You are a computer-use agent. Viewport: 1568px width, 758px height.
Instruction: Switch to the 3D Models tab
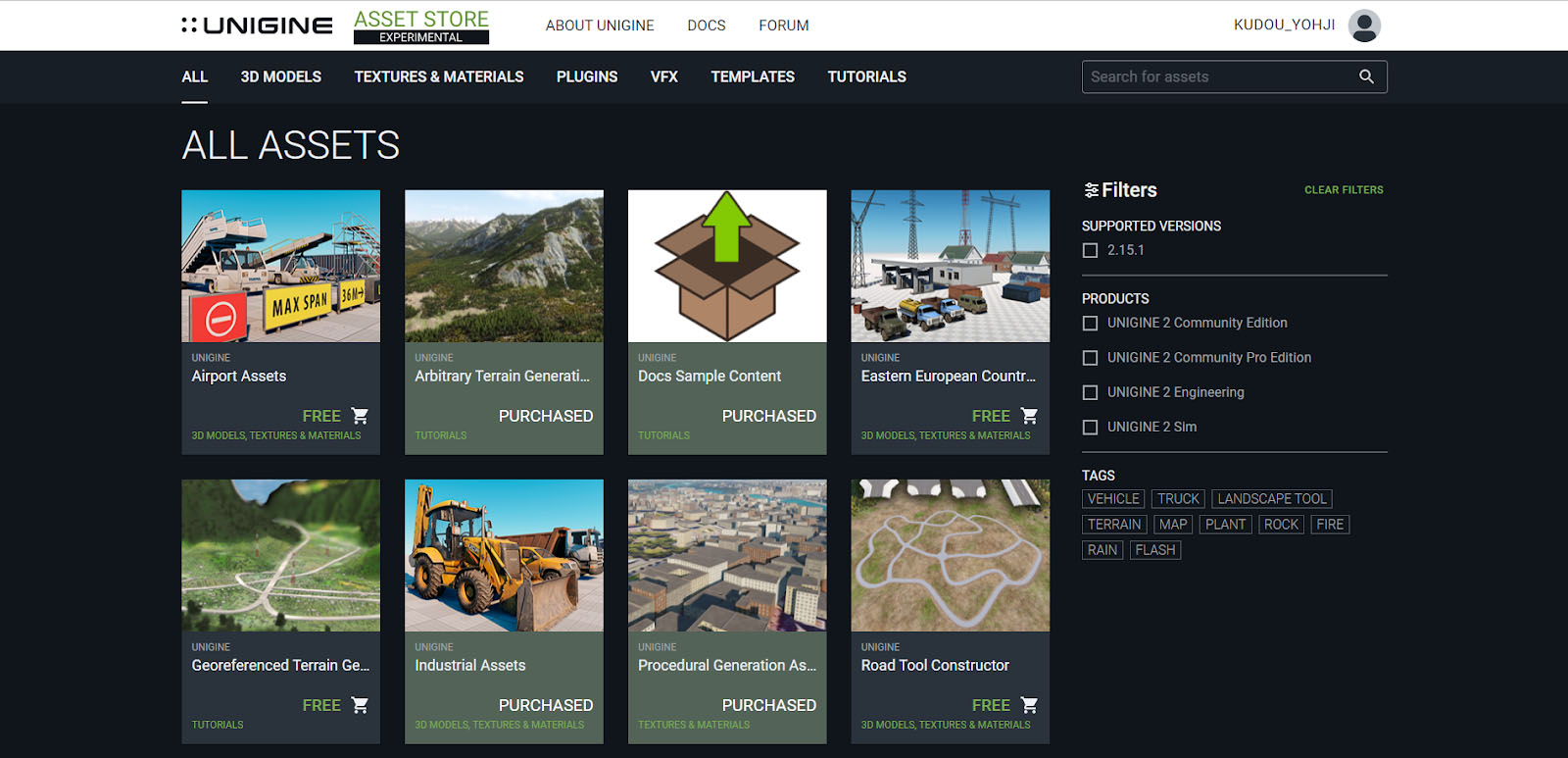[x=280, y=76]
